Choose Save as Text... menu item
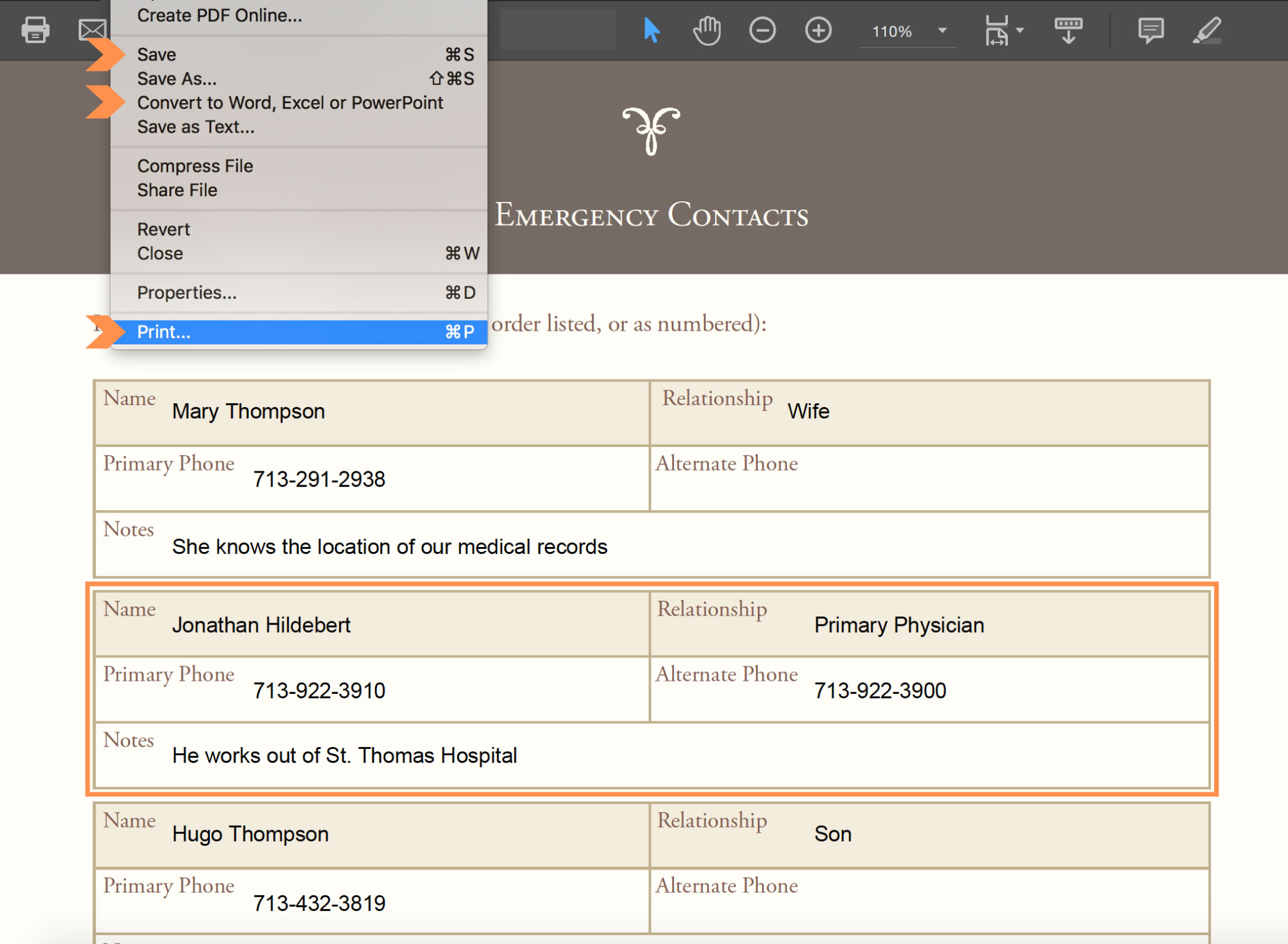 tap(299, 127)
